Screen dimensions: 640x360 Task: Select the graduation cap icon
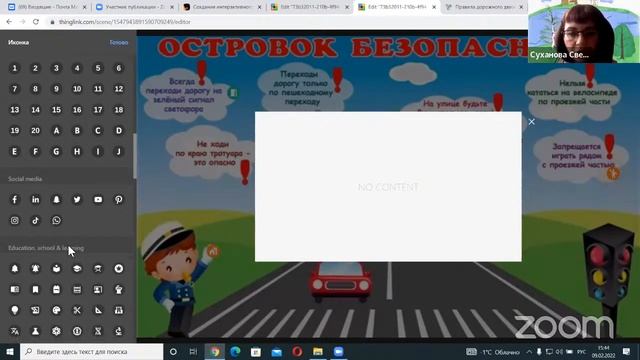(77, 269)
